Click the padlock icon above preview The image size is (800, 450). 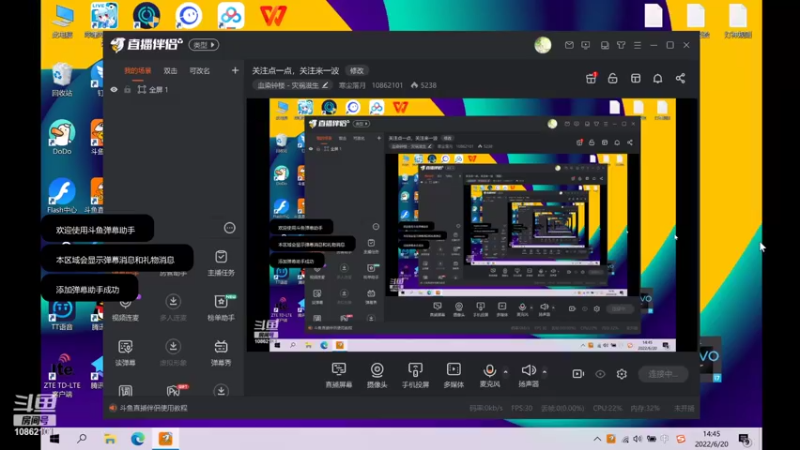pyautogui.click(x=613, y=78)
